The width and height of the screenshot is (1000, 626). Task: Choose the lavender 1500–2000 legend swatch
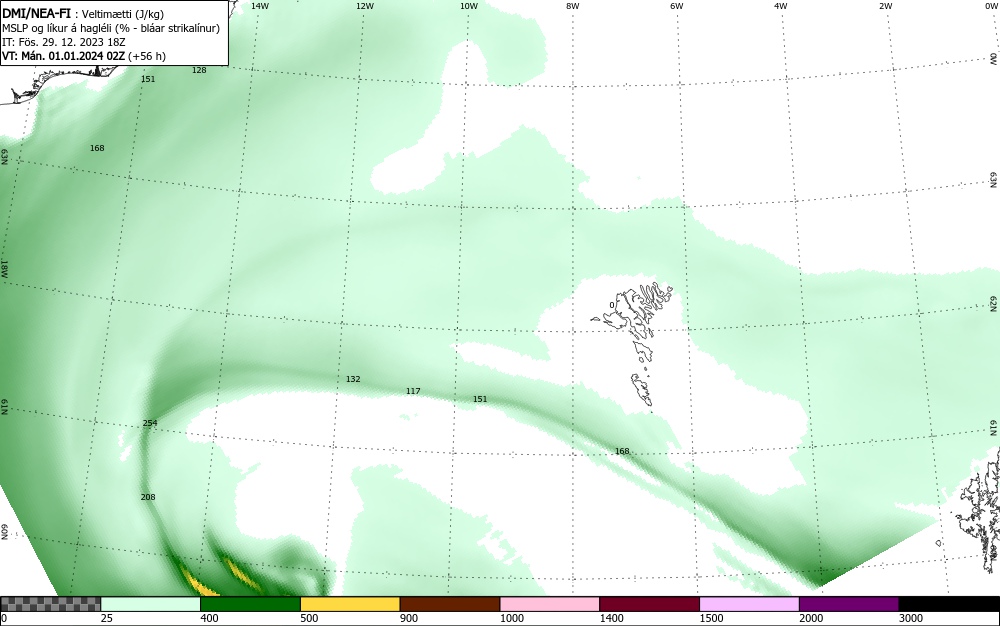749,604
